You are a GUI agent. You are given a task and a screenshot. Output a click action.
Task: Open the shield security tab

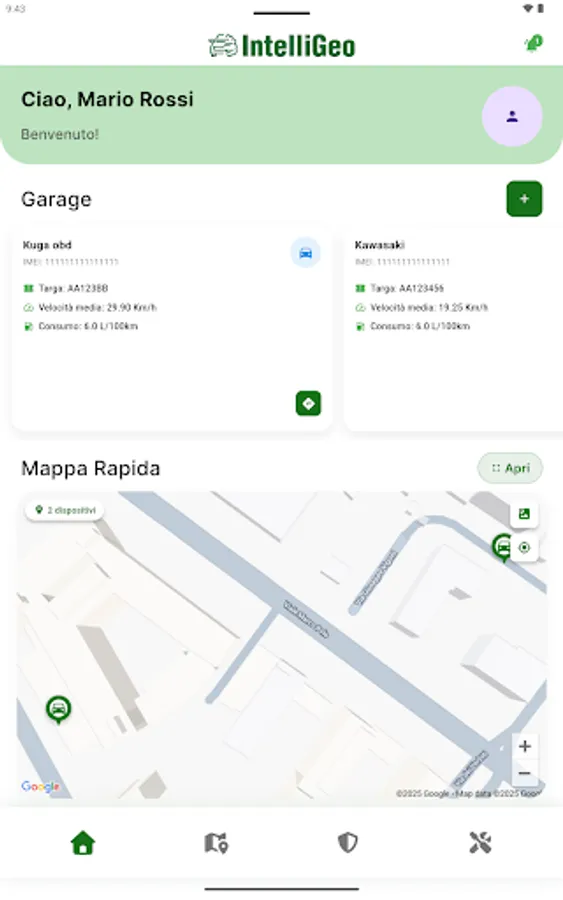pyautogui.click(x=348, y=843)
